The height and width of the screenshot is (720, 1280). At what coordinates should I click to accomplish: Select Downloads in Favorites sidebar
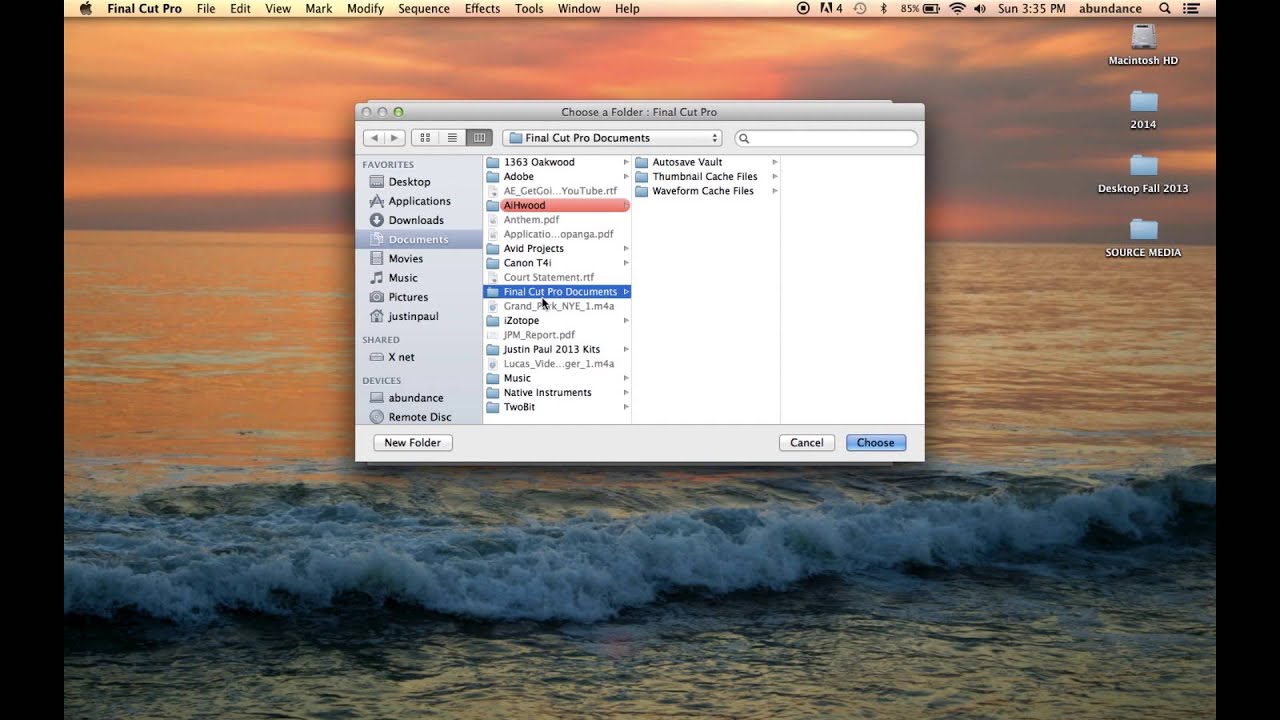pyautogui.click(x=416, y=220)
